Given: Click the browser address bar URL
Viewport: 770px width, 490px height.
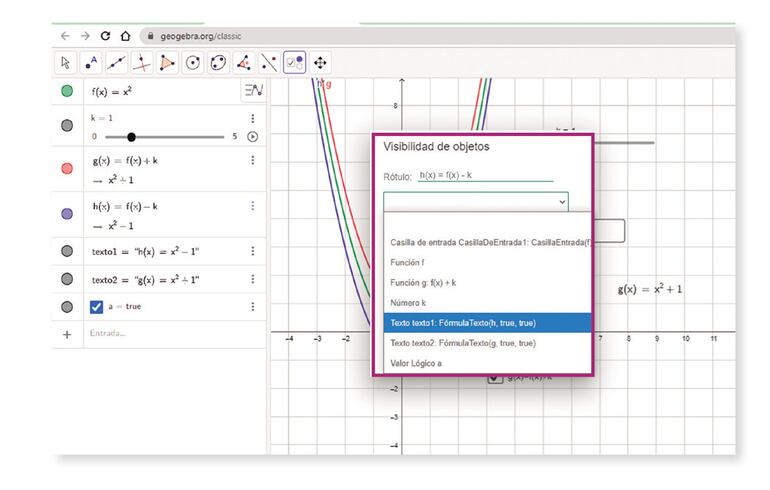Looking at the screenshot, I should pyautogui.click(x=201, y=36).
